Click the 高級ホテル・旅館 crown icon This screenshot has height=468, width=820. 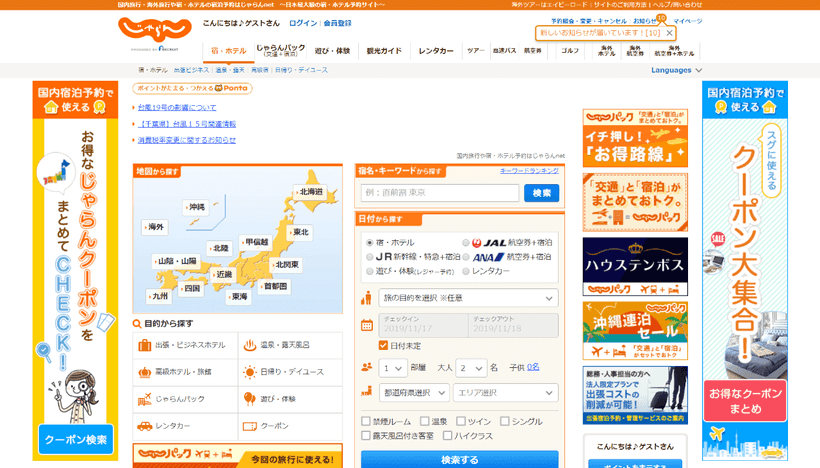[x=144, y=372]
